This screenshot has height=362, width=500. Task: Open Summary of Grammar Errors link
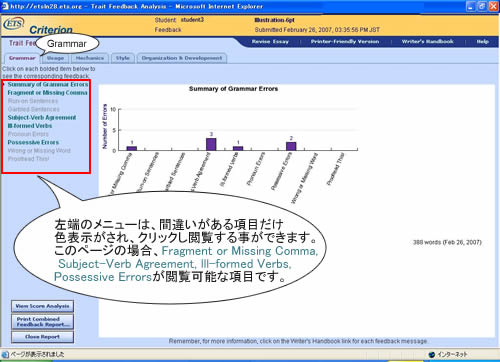pyautogui.click(x=48, y=85)
